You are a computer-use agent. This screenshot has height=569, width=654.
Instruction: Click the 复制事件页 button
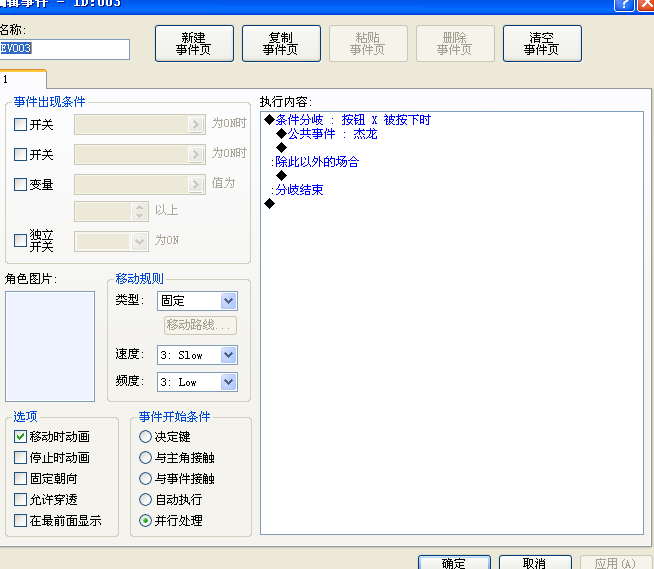pyautogui.click(x=281, y=43)
